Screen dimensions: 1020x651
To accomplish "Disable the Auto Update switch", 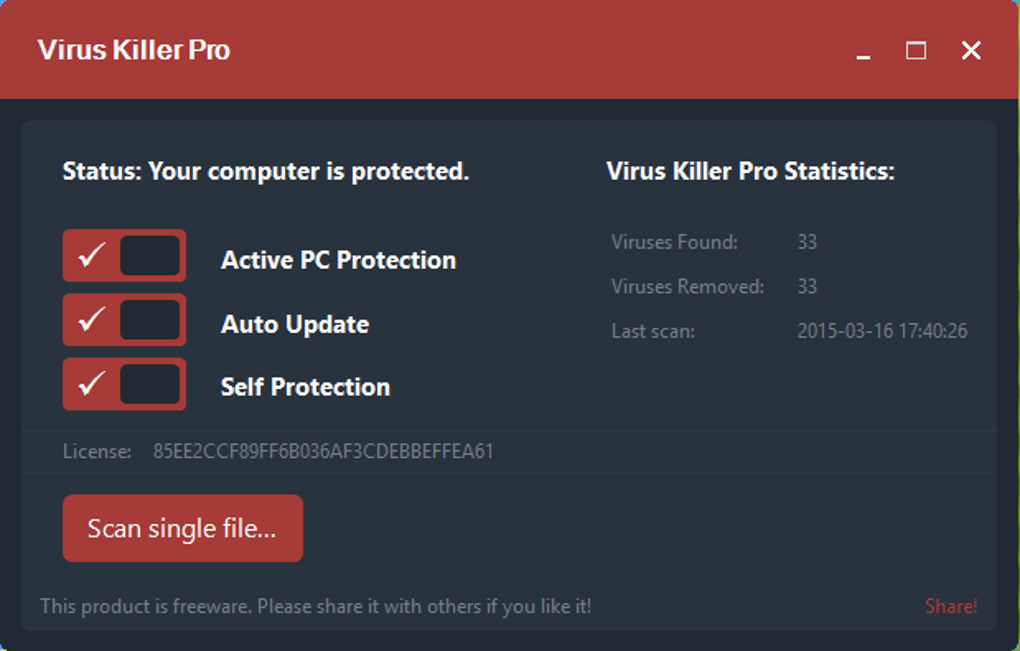I will point(124,320).
